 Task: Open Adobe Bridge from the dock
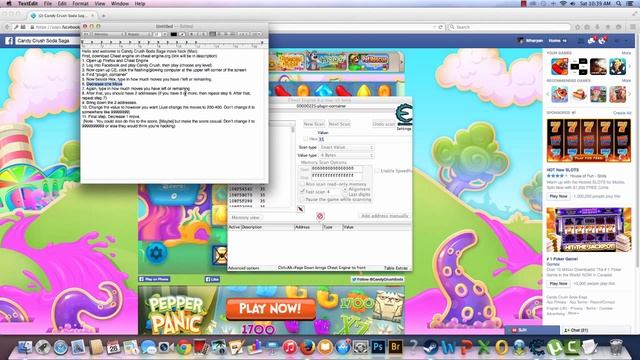click(x=395, y=347)
